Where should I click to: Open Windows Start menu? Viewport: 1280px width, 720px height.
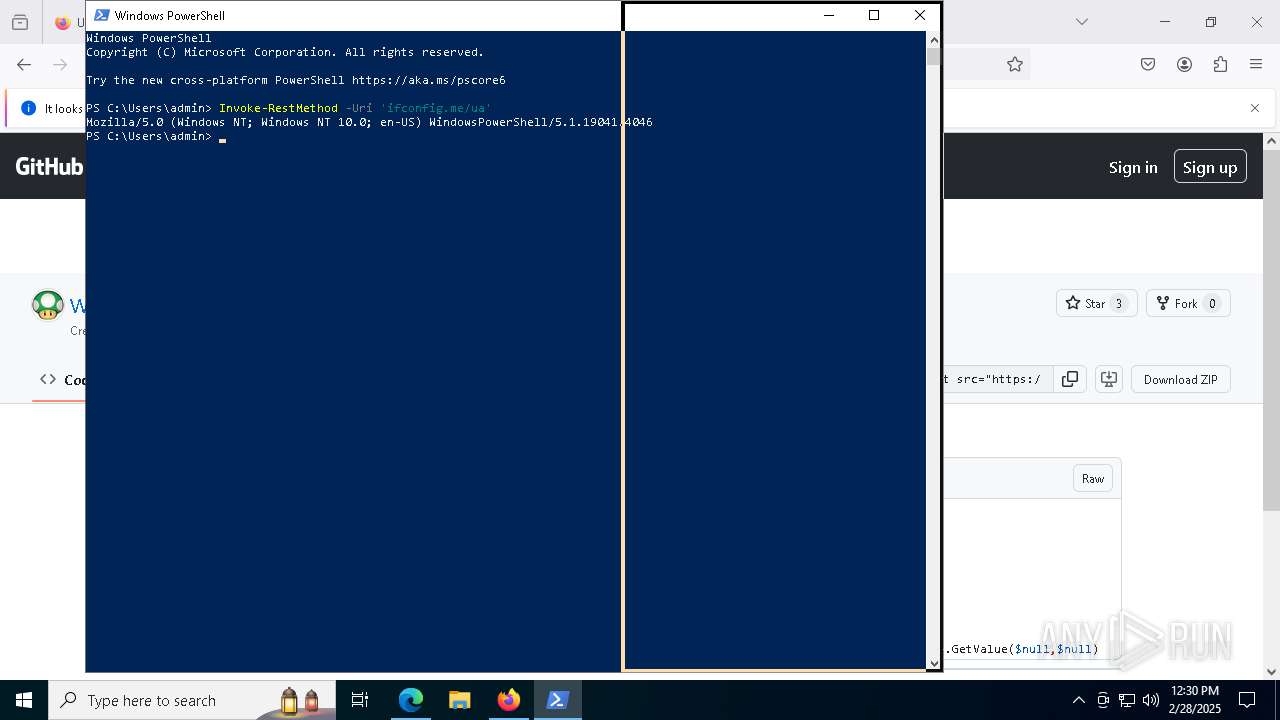pos(24,700)
